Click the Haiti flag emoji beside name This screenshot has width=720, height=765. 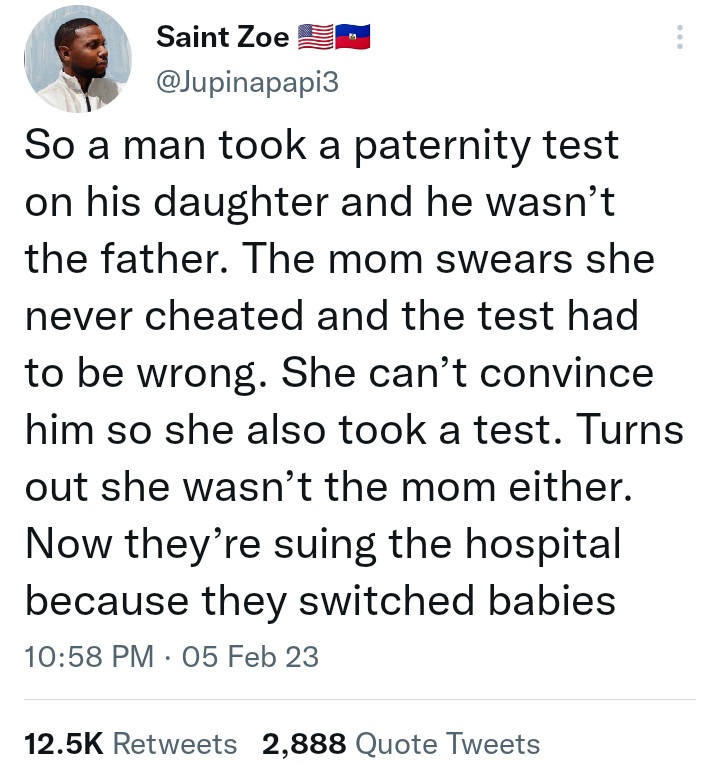coord(354,38)
